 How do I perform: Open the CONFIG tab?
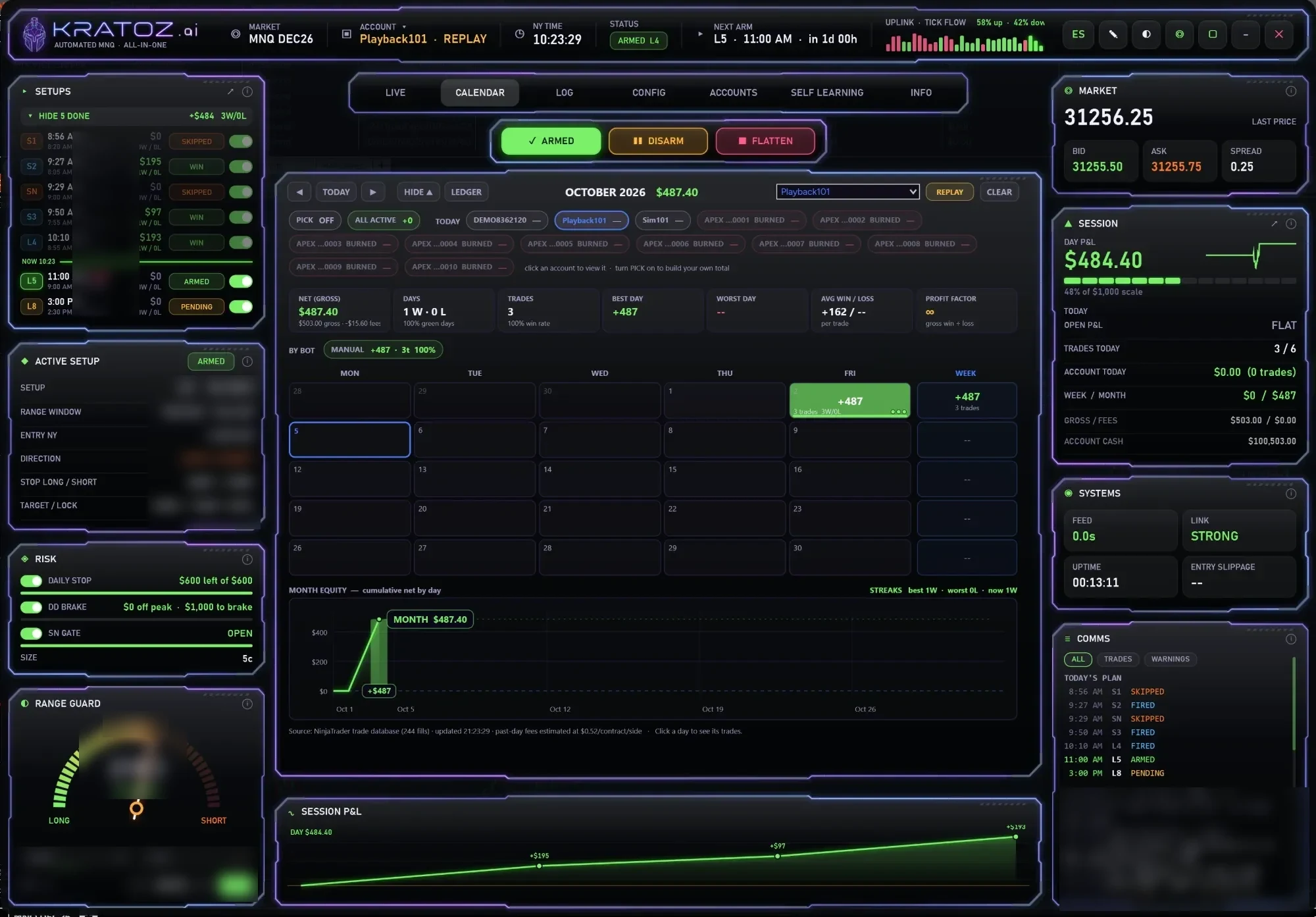(649, 93)
